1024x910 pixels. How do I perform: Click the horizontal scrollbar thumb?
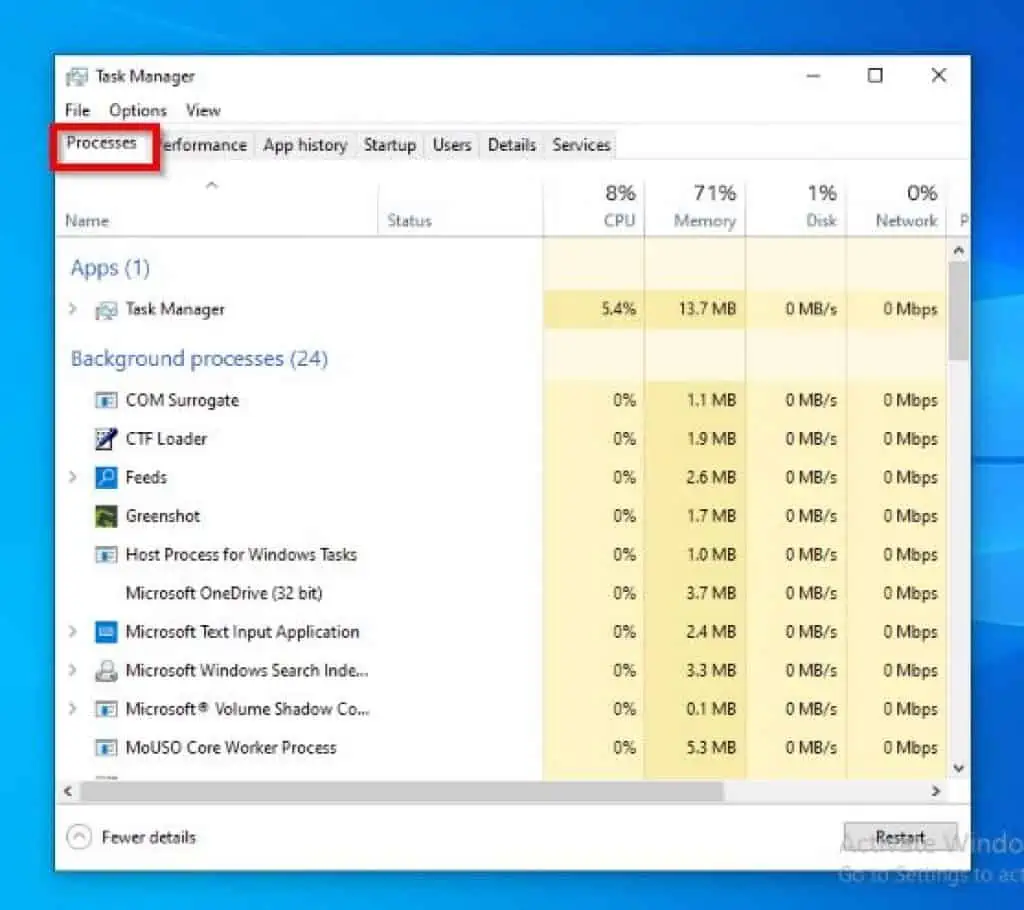tap(402, 791)
